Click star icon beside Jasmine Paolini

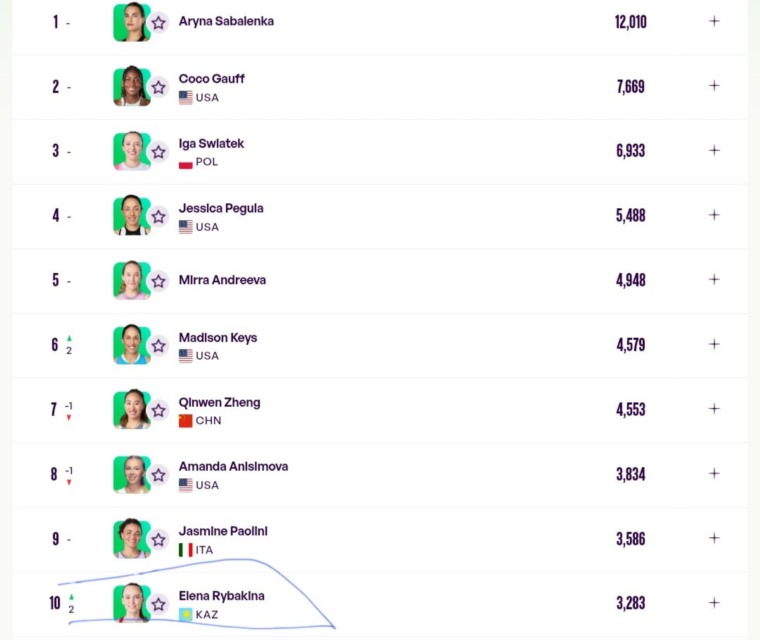pyautogui.click(x=158, y=540)
